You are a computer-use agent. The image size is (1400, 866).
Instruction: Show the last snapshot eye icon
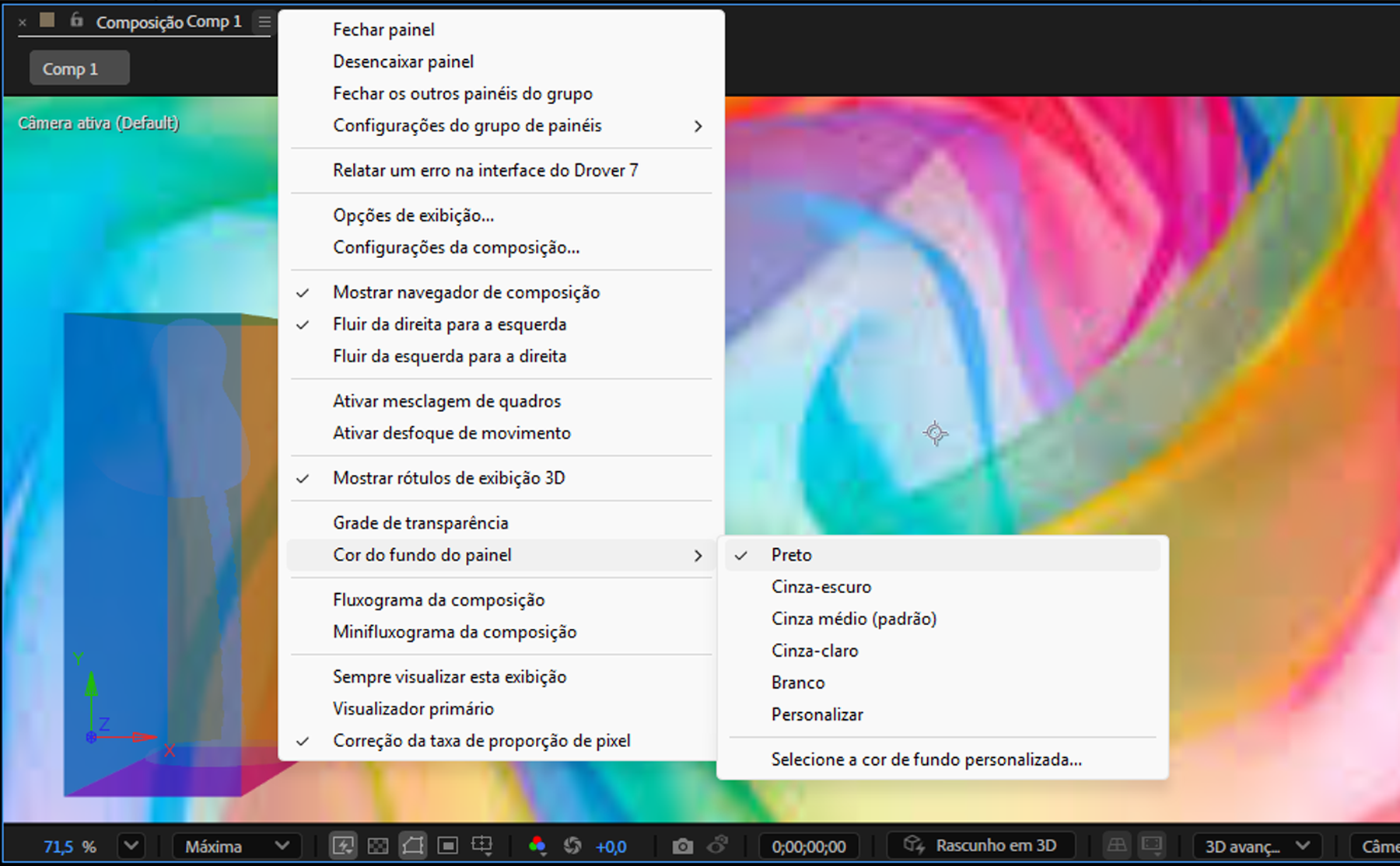717,846
